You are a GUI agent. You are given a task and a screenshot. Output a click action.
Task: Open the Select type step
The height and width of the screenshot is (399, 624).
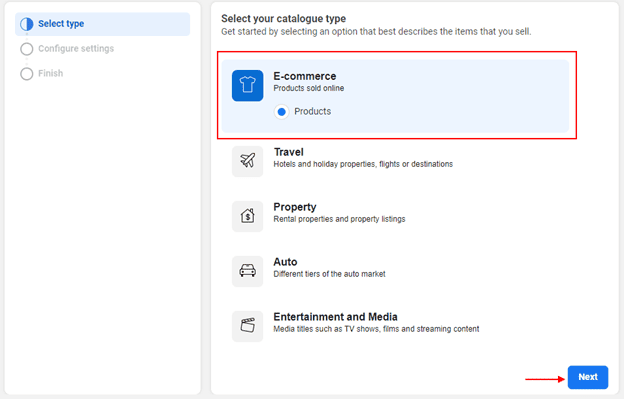click(x=102, y=24)
